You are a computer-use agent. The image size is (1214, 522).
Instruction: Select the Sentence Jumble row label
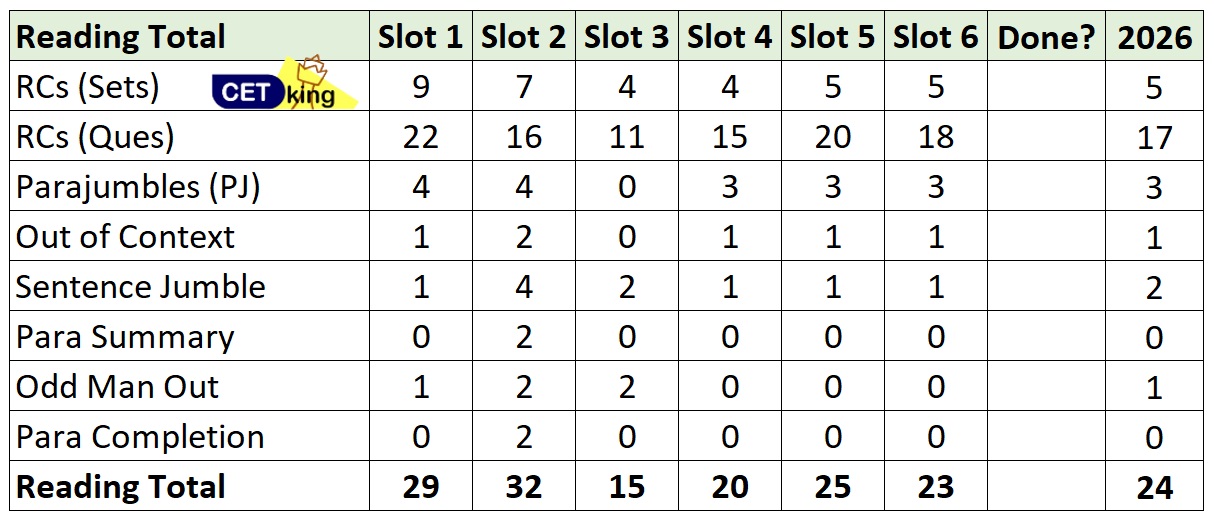click(141, 287)
